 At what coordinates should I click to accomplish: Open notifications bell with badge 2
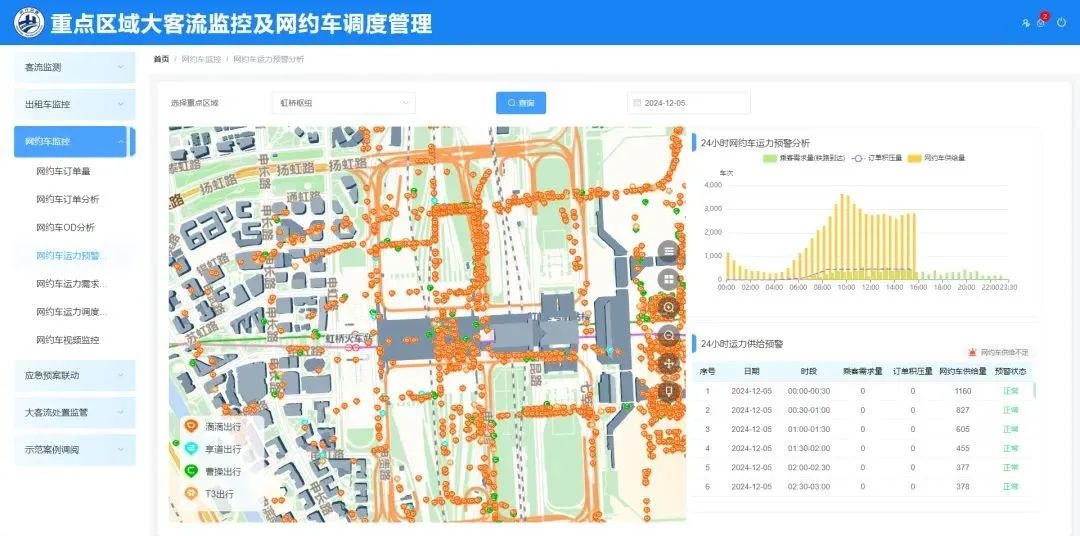coord(1041,22)
